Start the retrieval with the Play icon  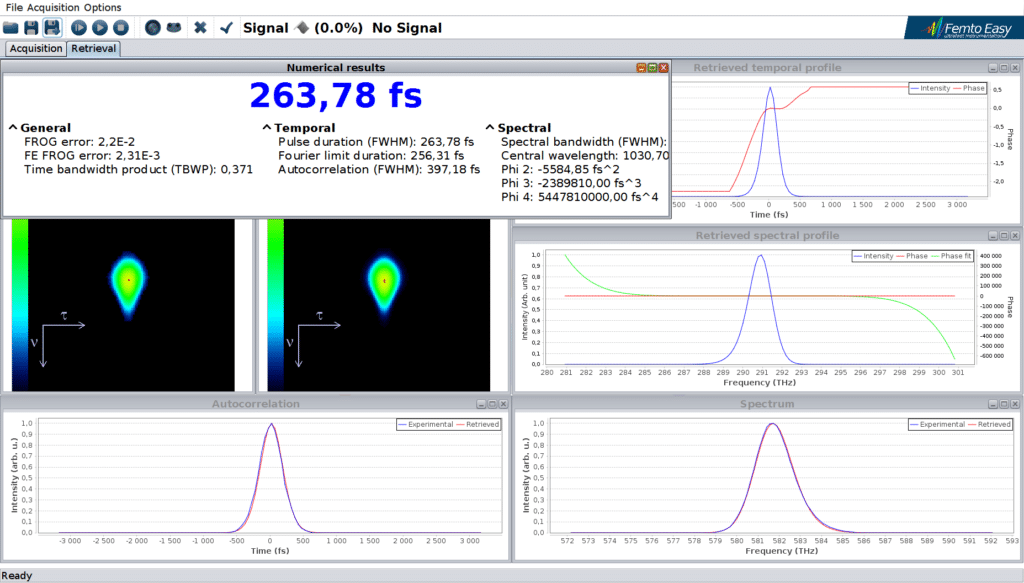[x=100, y=27]
